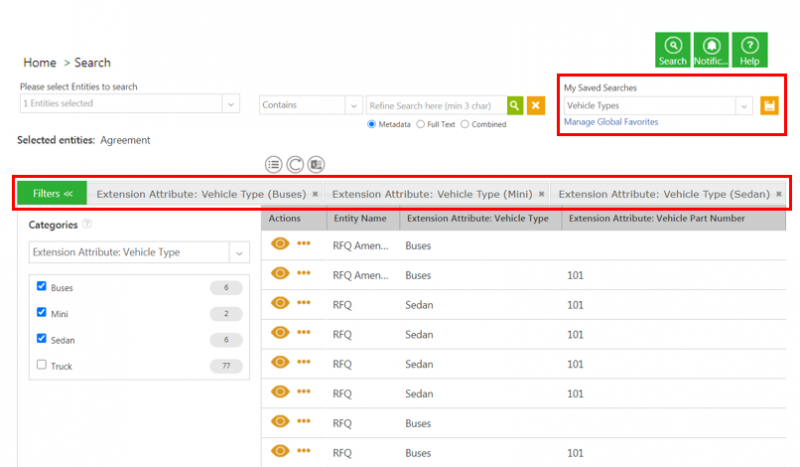Click the green magnifier search button
The image size is (800, 467).
click(x=514, y=105)
